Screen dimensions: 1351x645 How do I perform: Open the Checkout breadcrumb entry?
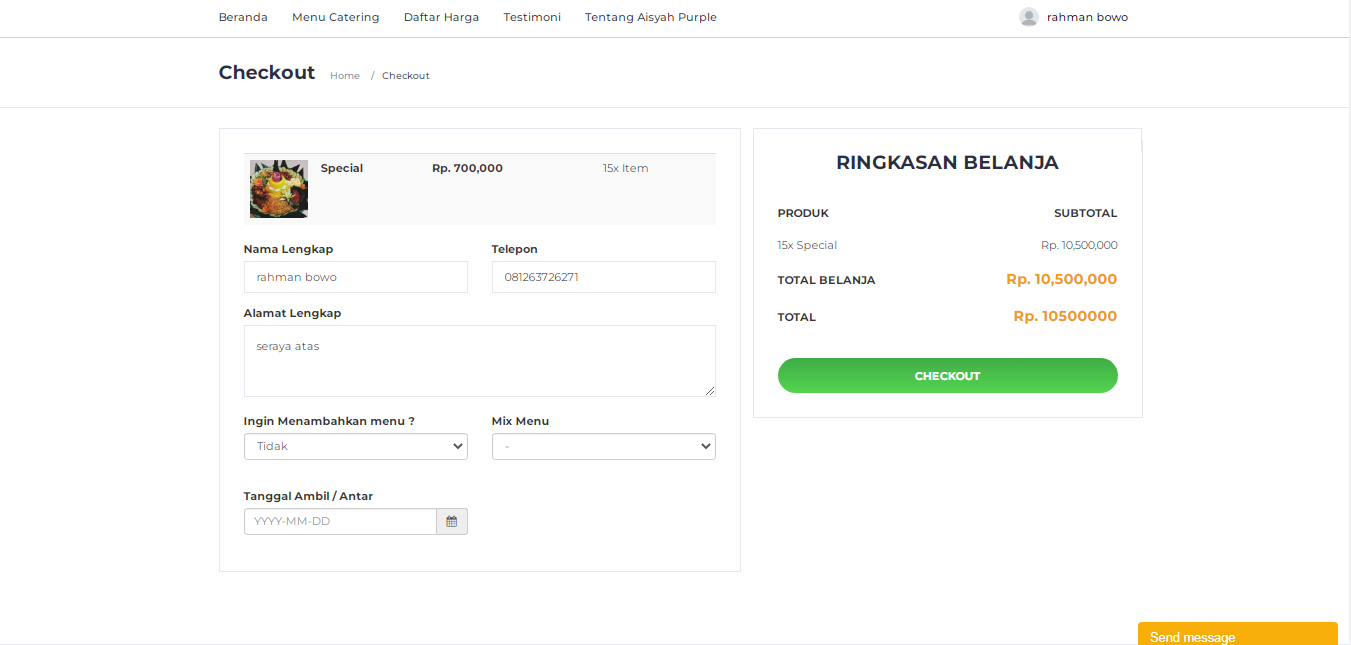point(405,75)
